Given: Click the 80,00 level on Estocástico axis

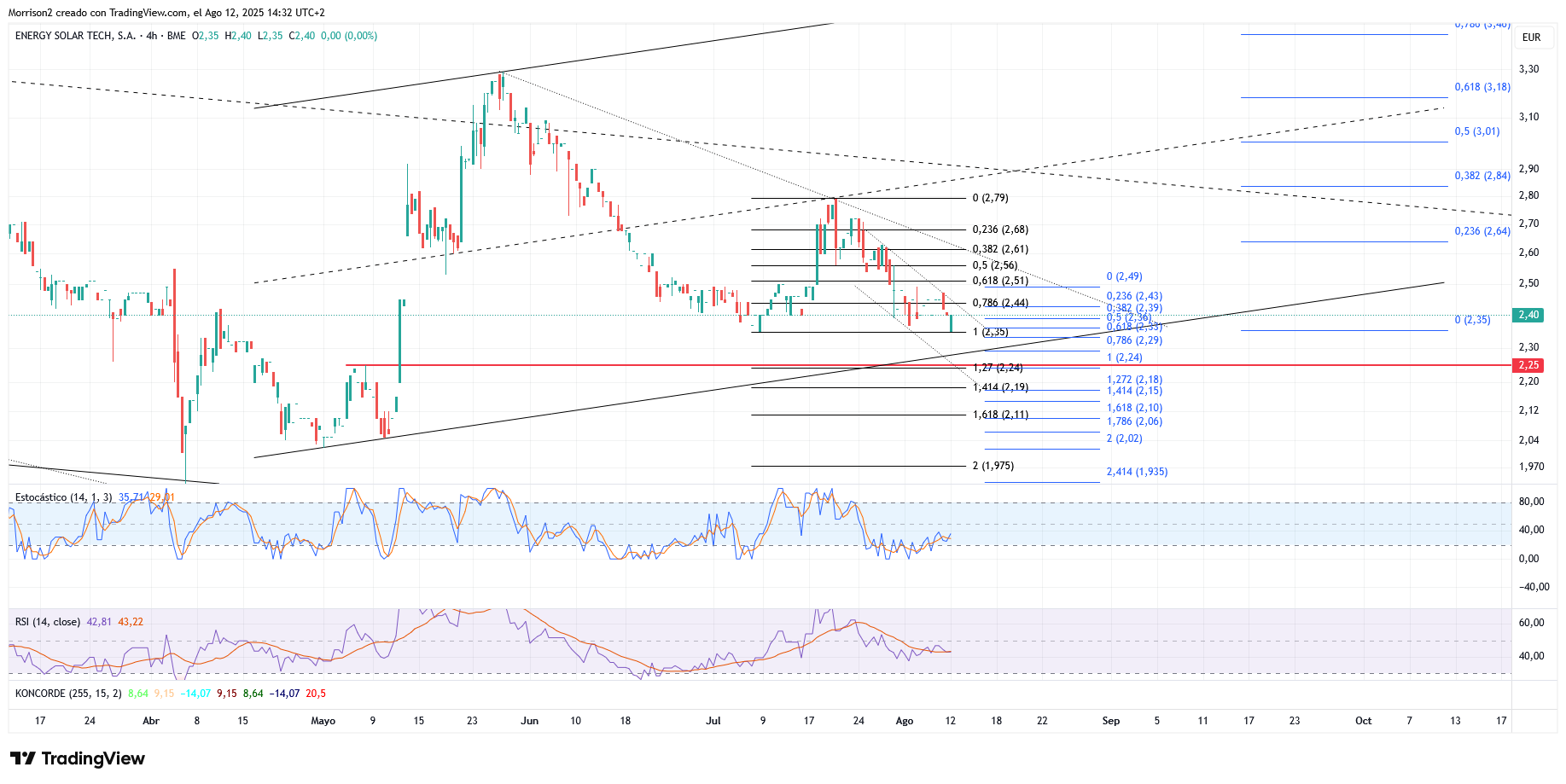Looking at the screenshot, I should [1531, 502].
